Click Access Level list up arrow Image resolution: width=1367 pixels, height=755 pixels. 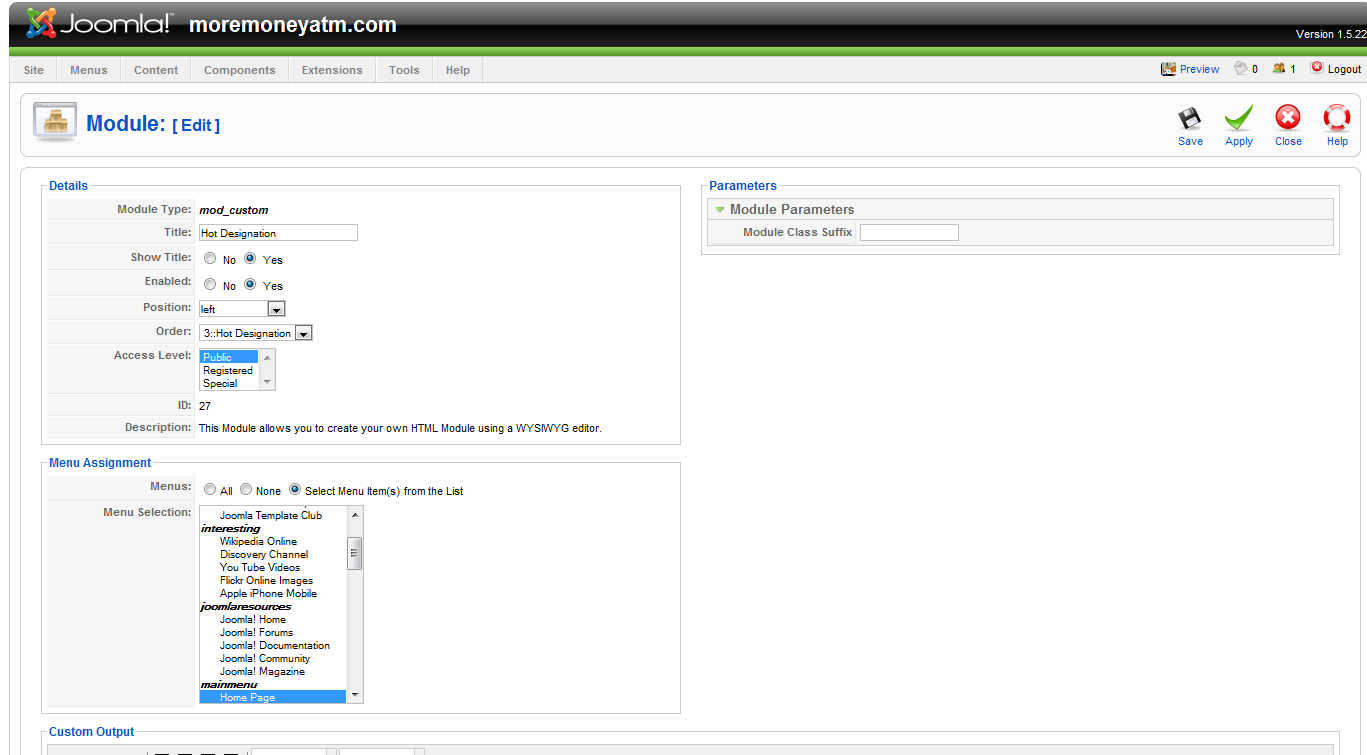(x=267, y=357)
